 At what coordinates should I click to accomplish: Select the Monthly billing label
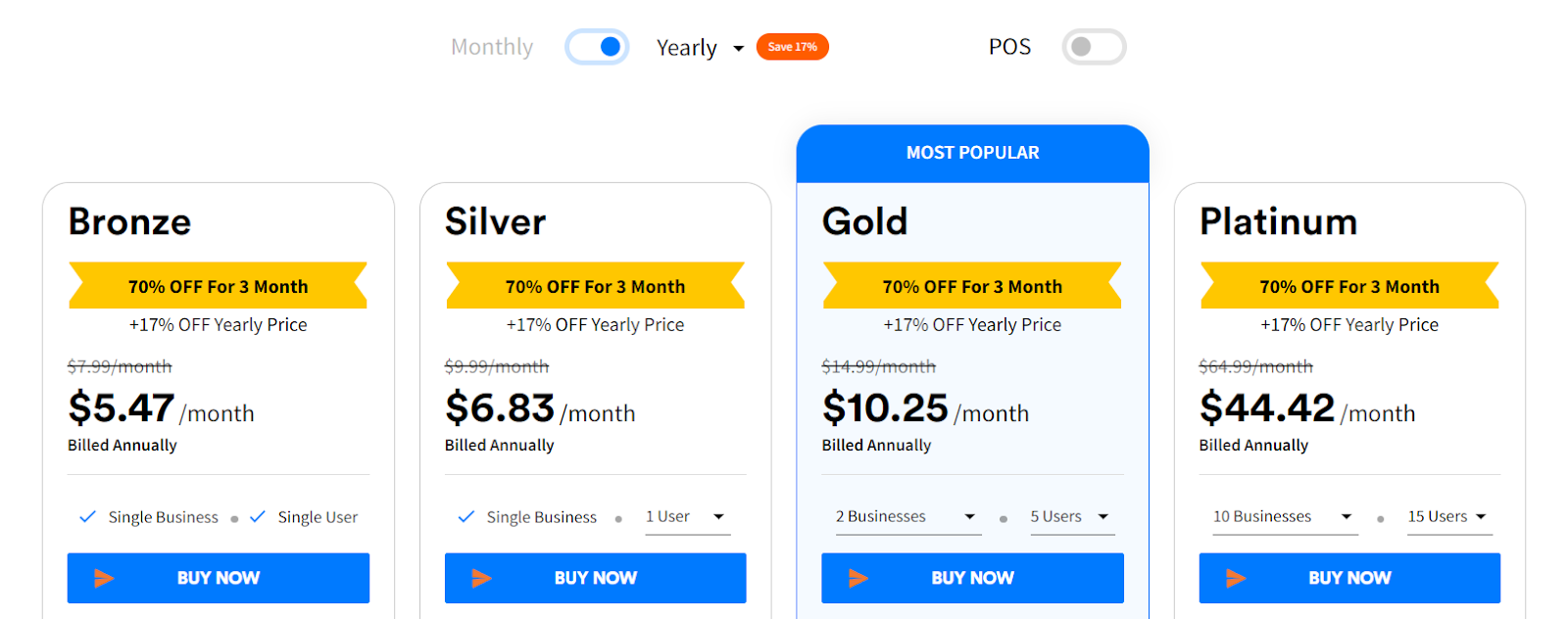point(491,46)
